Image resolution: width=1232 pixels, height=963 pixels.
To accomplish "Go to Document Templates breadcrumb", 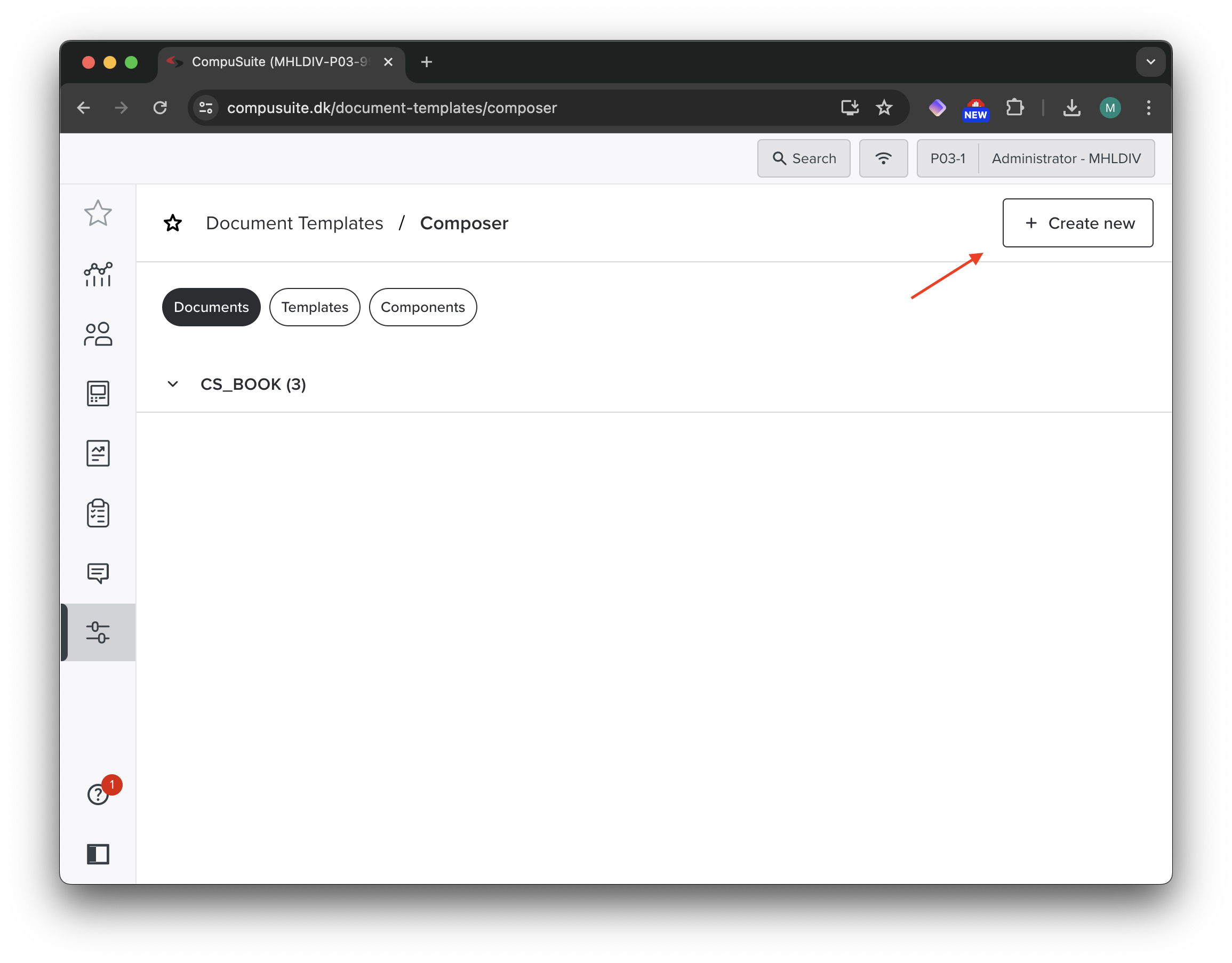I will click(294, 223).
